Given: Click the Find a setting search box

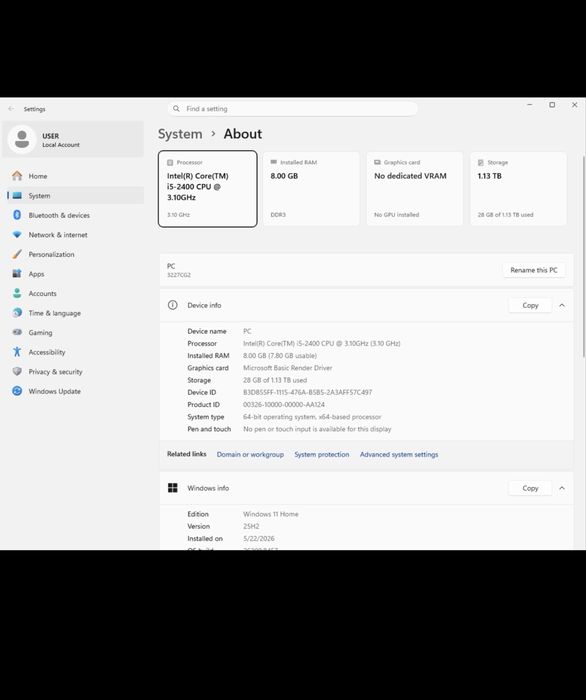Looking at the screenshot, I should pos(292,109).
